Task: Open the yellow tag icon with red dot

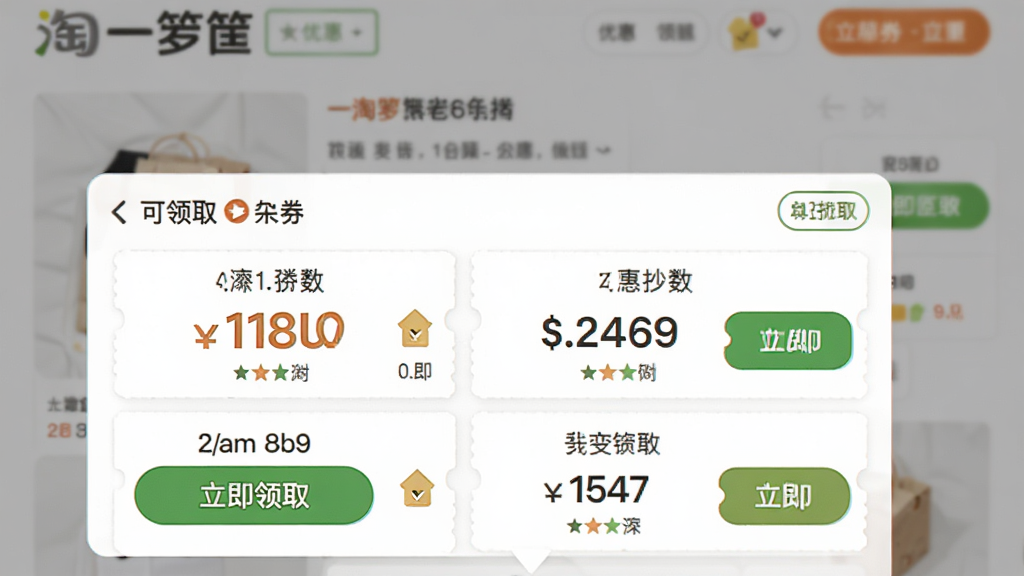Action: (744, 31)
